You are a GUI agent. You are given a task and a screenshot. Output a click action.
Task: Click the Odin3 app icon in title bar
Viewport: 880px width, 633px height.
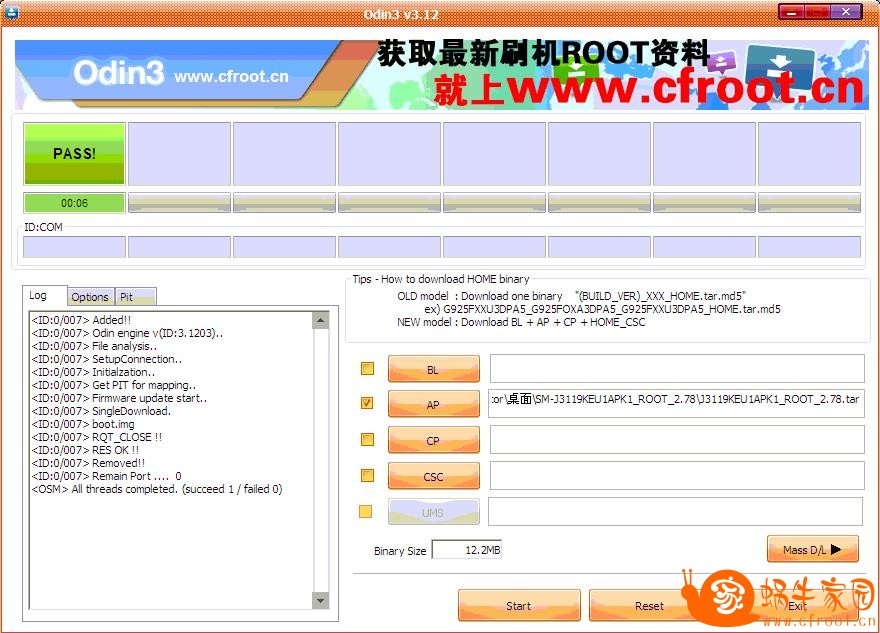click(11, 11)
